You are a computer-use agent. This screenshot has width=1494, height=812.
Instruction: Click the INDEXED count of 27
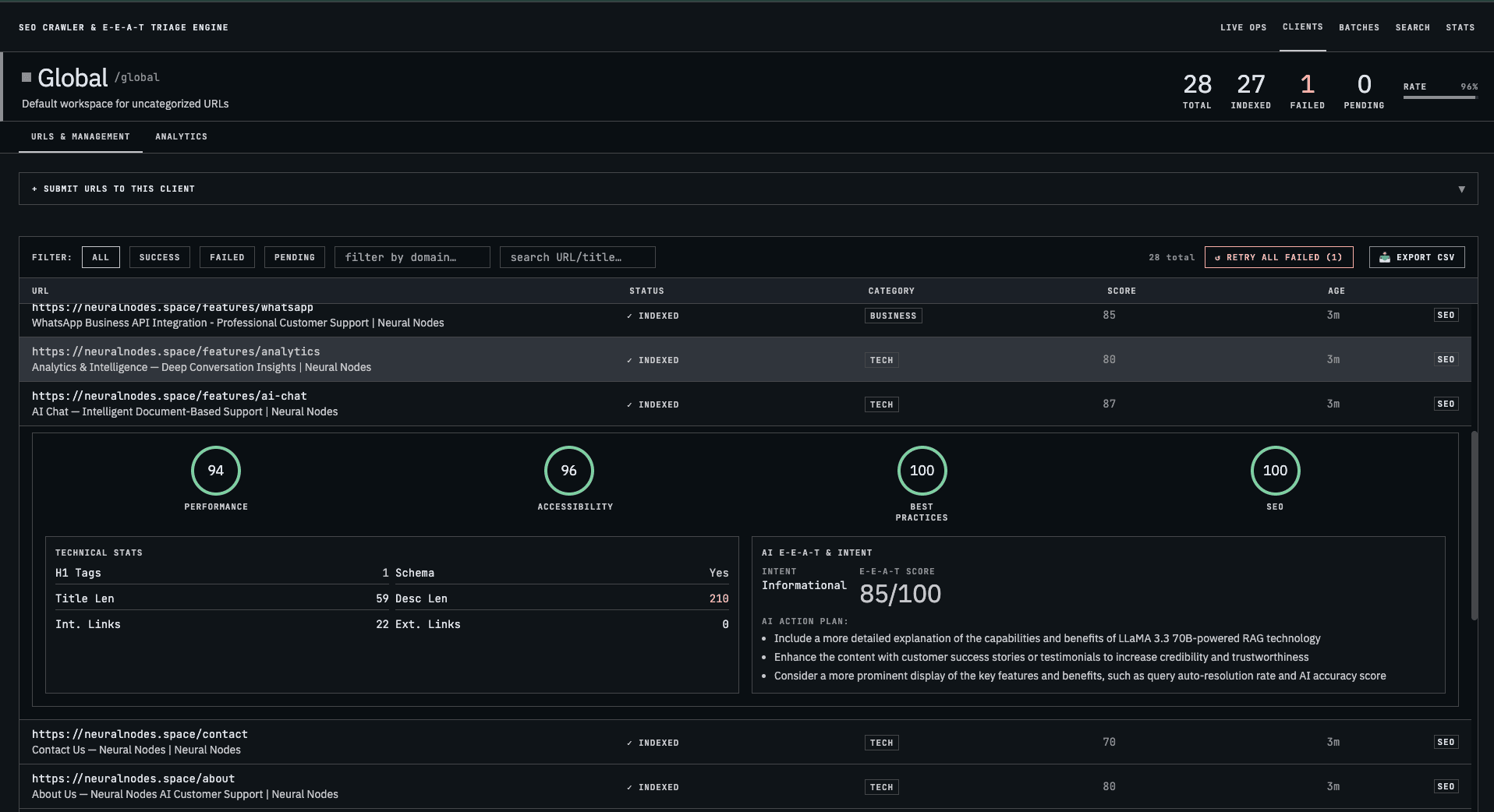1251,84
